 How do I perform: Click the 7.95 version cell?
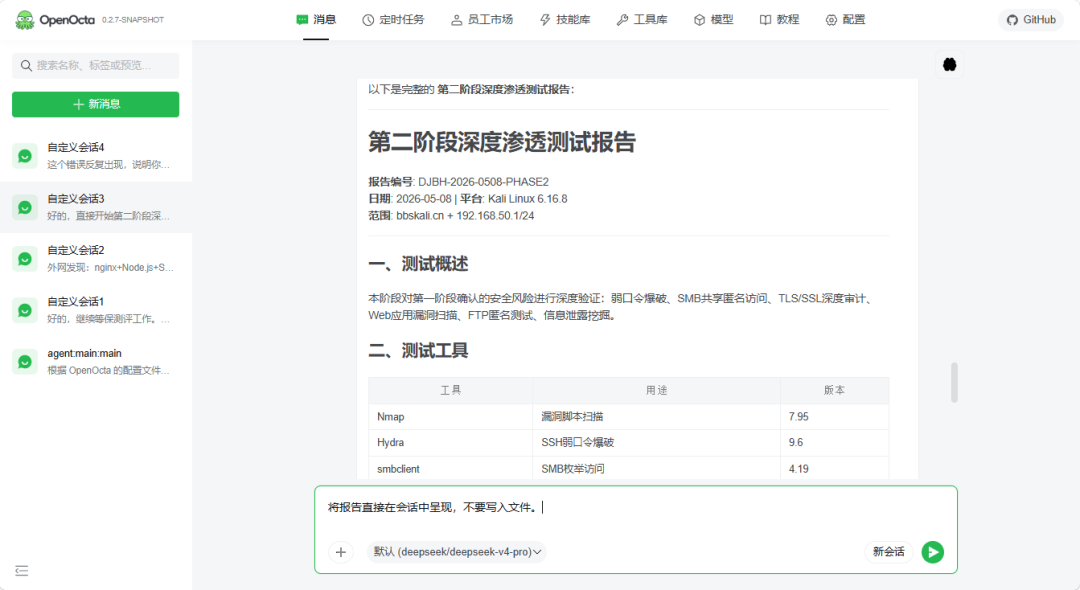coord(834,417)
